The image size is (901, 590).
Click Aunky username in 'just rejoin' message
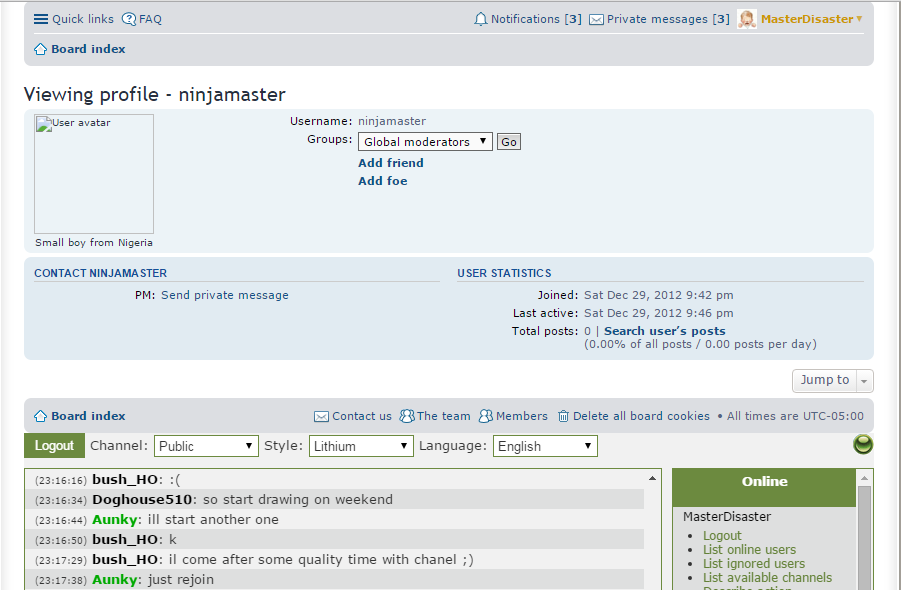114,580
